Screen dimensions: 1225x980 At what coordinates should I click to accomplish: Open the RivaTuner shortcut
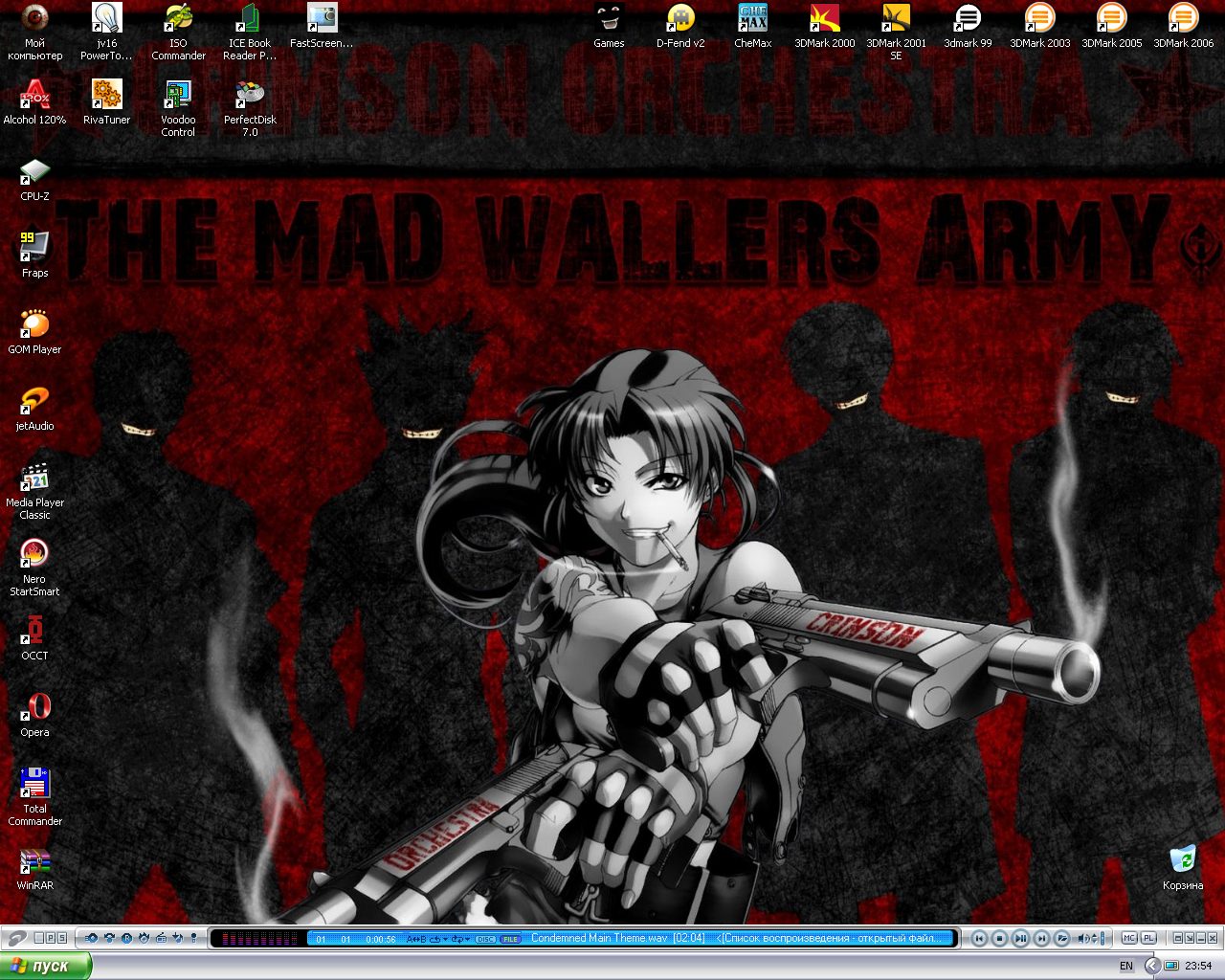pos(106,102)
